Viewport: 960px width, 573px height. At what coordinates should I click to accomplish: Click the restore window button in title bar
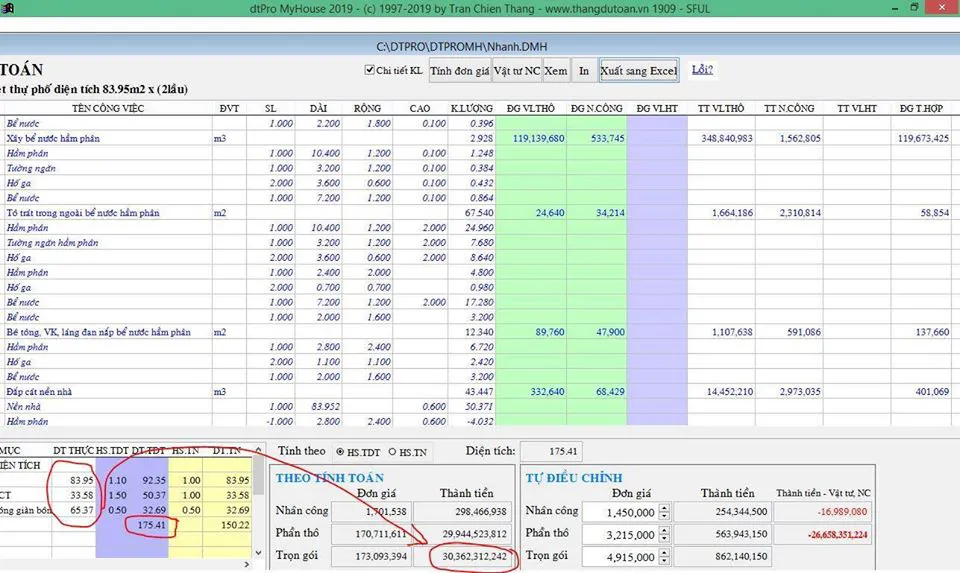(x=915, y=8)
